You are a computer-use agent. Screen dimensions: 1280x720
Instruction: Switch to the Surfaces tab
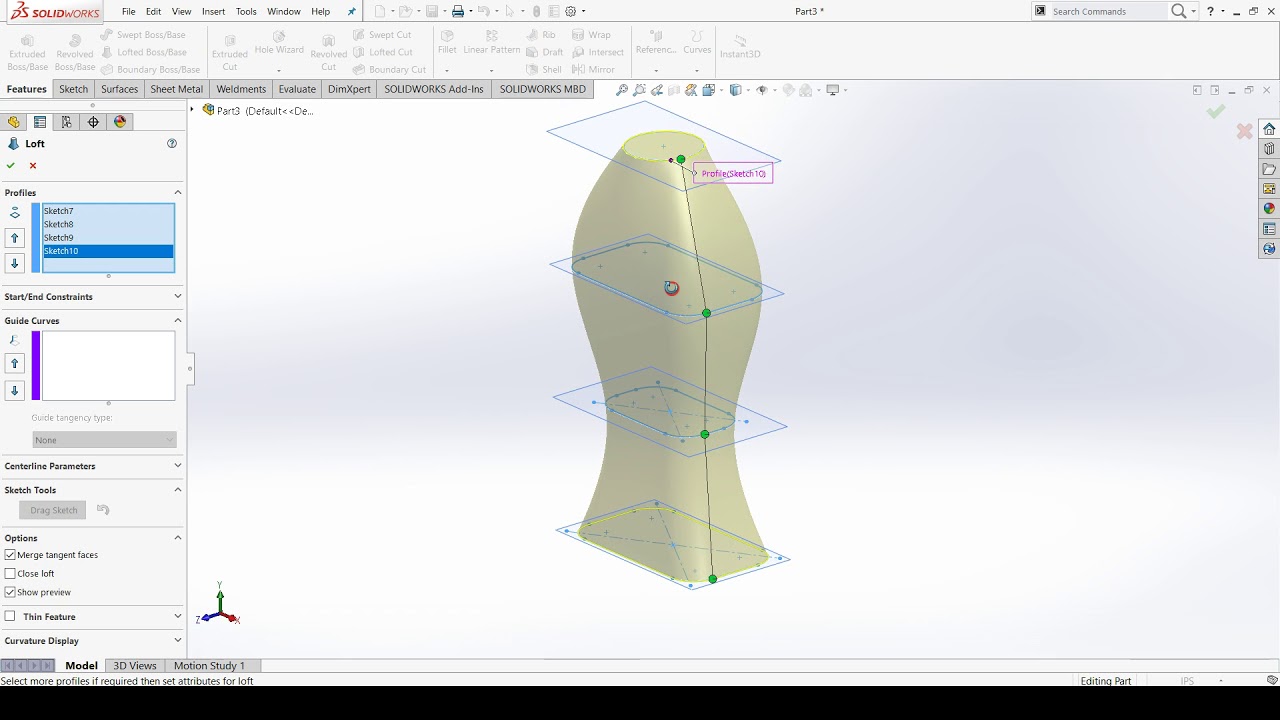click(119, 89)
